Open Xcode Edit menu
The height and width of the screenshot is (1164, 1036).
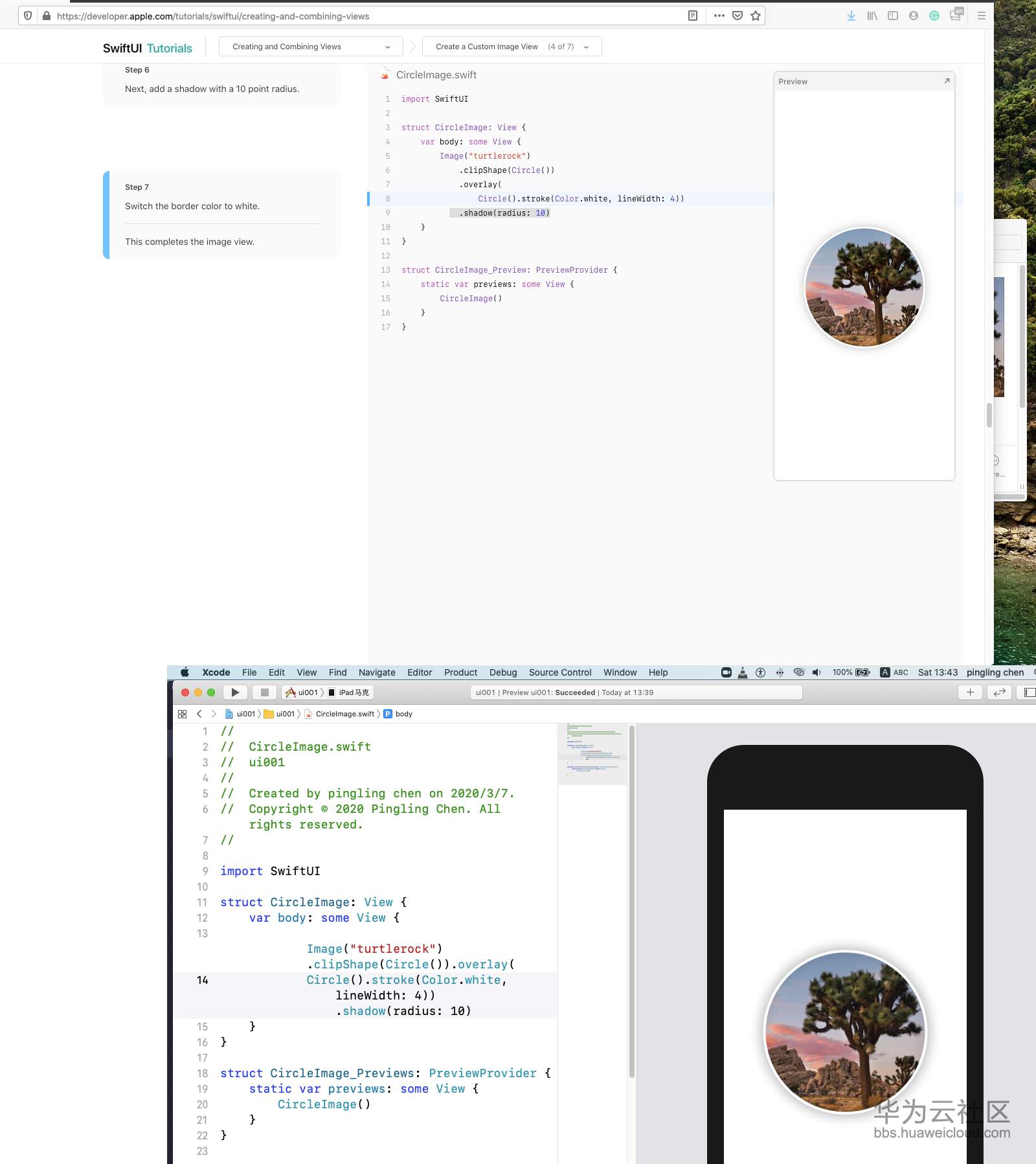coord(276,672)
